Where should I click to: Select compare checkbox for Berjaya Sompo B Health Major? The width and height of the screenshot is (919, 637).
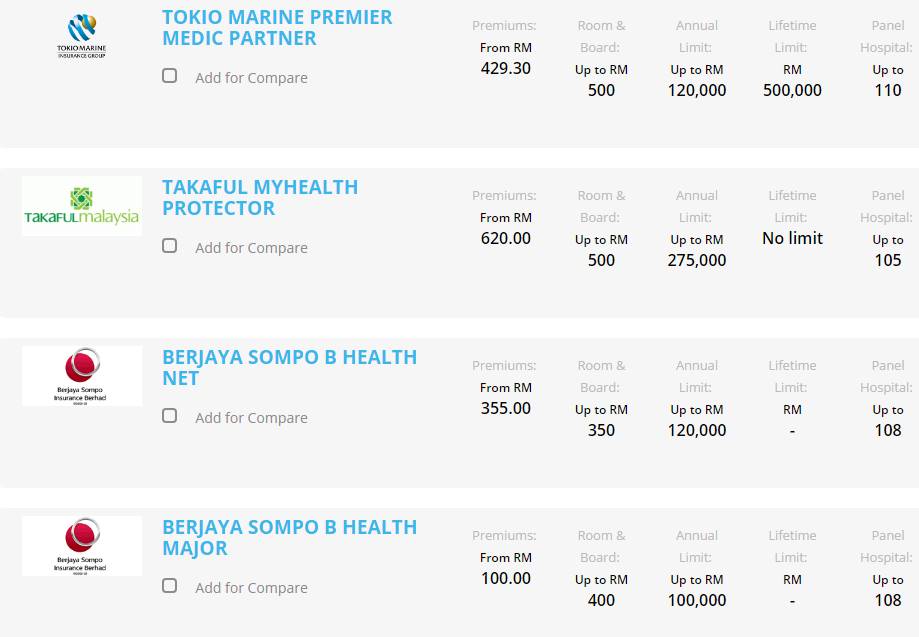[x=170, y=586]
